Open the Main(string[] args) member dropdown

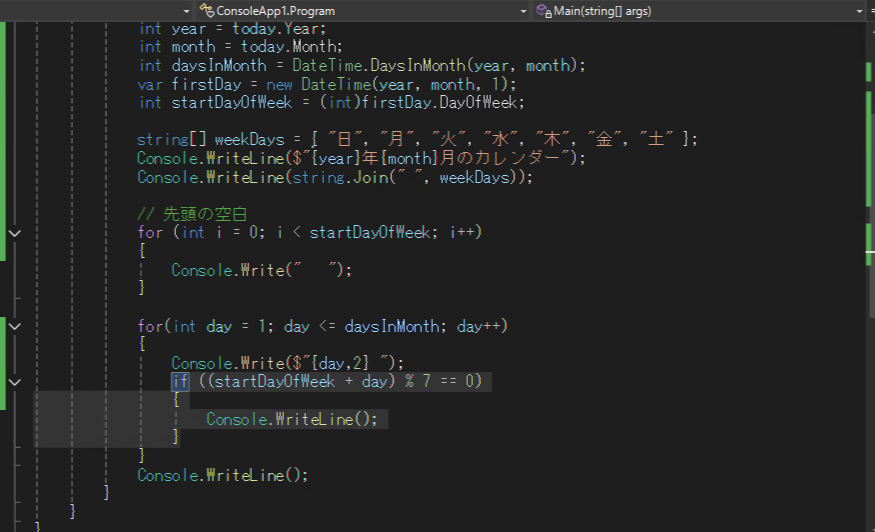click(x=700, y=10)
